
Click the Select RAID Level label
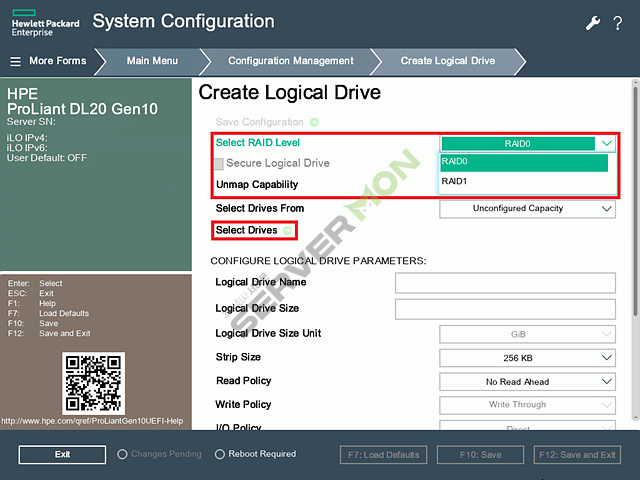click(258, 142)
